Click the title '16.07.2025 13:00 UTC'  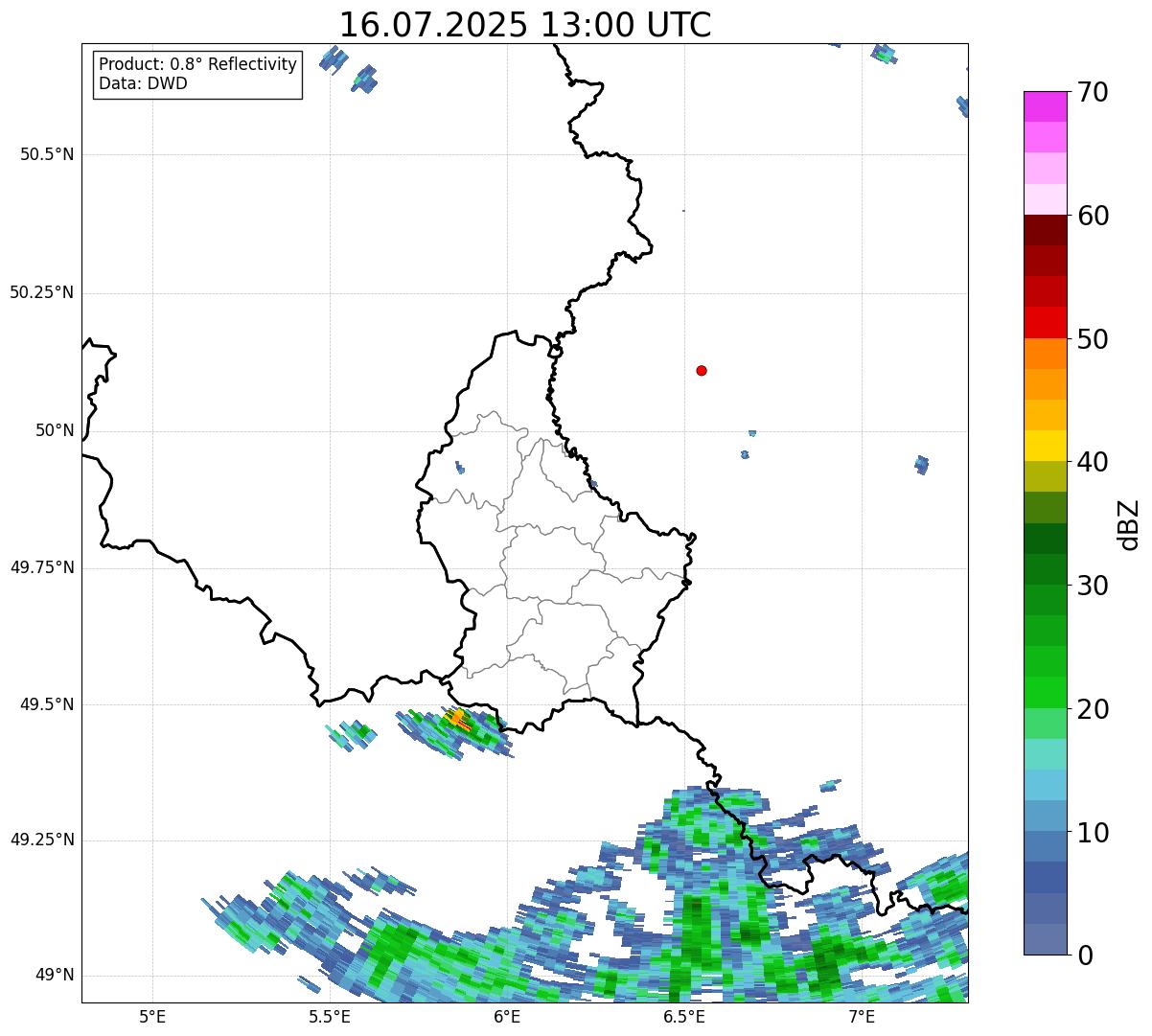point(525,24)
